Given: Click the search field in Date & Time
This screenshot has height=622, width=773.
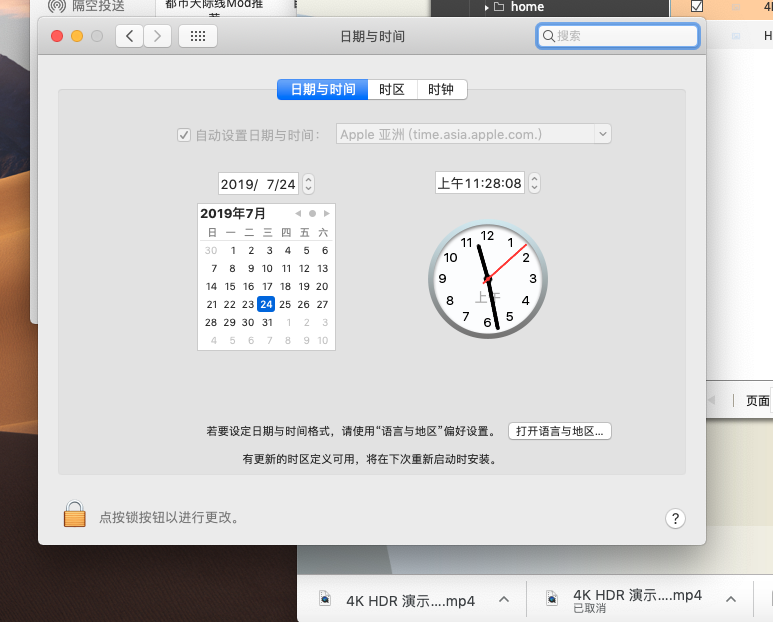Looking at the screenshot, I should tap(617, 36).
